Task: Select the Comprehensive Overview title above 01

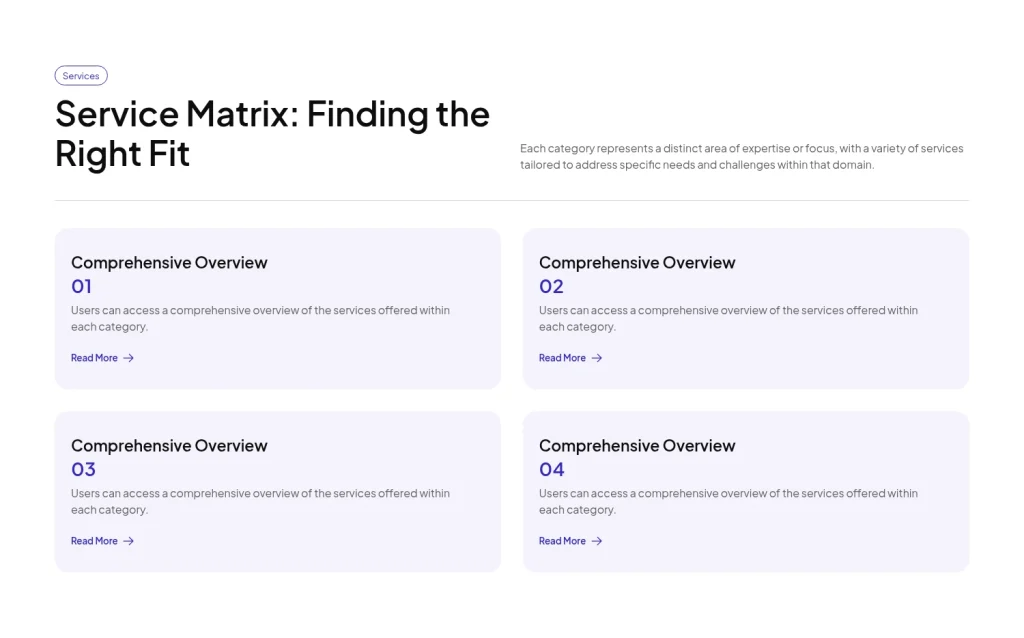Action: [x=169, y=263]
